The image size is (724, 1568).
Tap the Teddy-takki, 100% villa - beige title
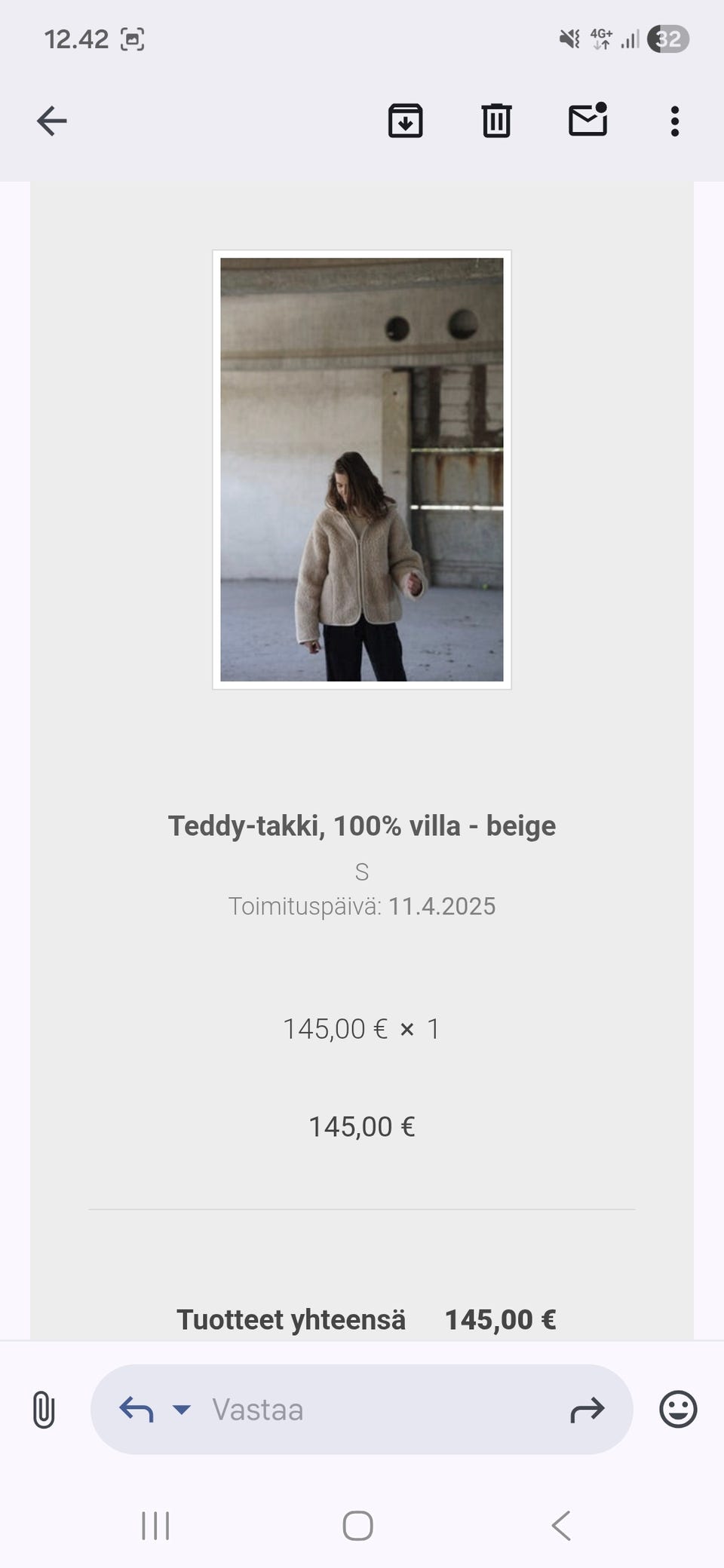pyautogui.click(x=362, y=825)
